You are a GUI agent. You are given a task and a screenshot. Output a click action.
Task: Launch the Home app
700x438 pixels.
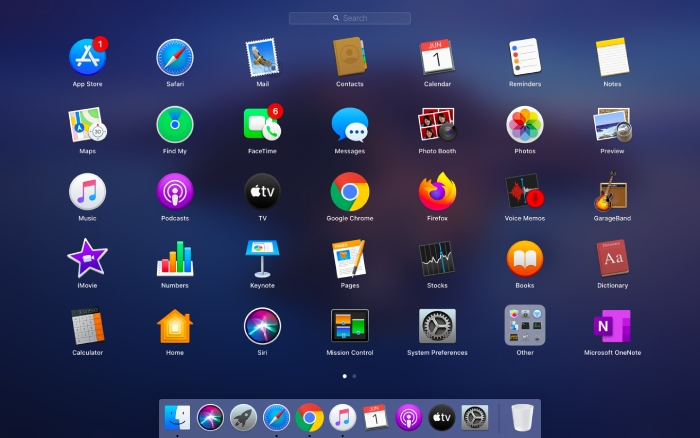175,326
